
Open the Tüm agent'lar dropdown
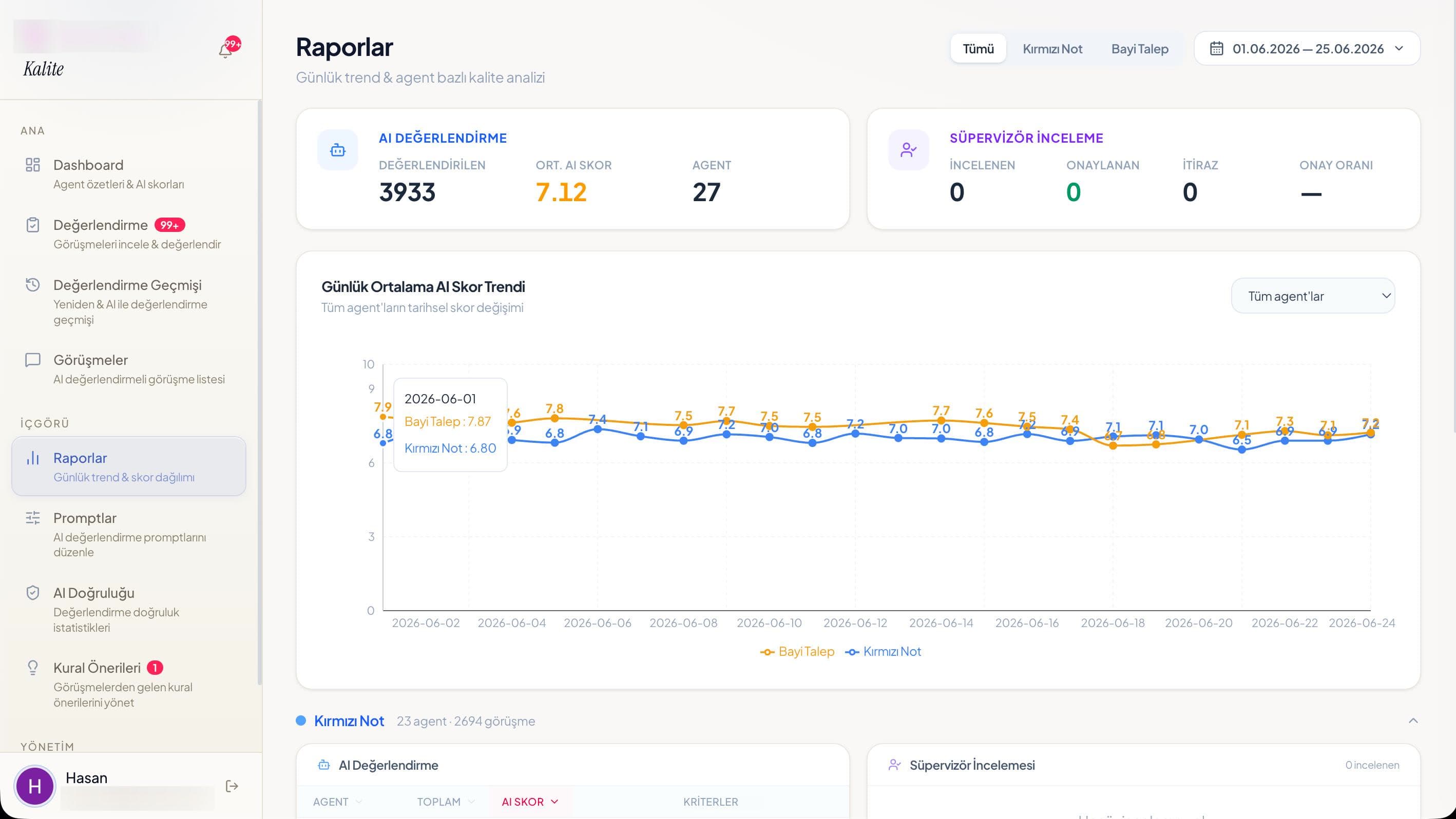pos(1313,296)
